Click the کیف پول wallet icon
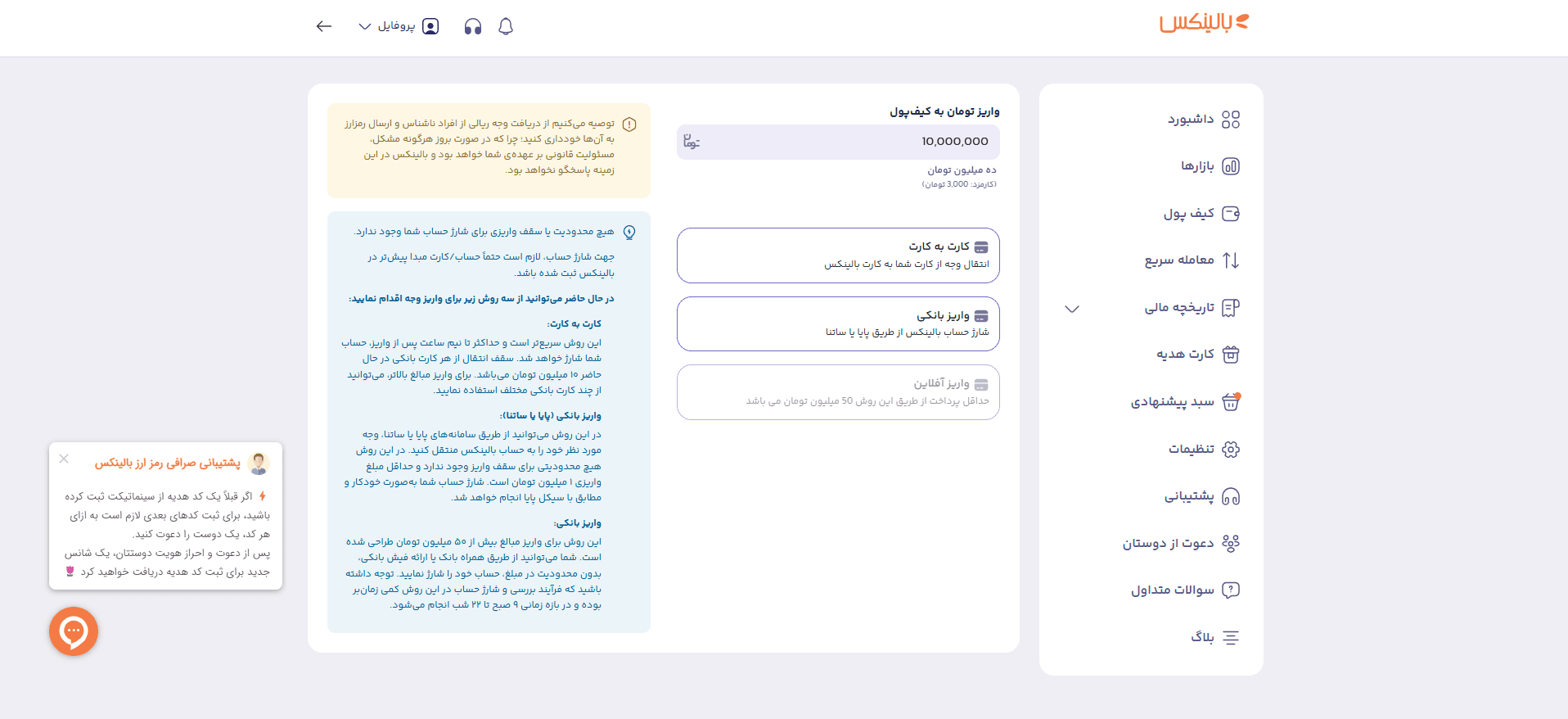Image resolution: width=1568 pixels, height=719 pixels. click(1231, 214)
